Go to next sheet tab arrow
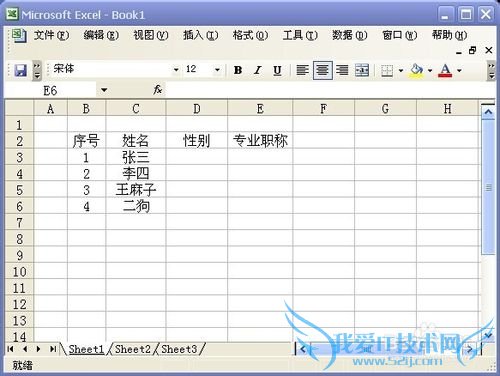Screen dimensions: 500x376 coord(38,349)
